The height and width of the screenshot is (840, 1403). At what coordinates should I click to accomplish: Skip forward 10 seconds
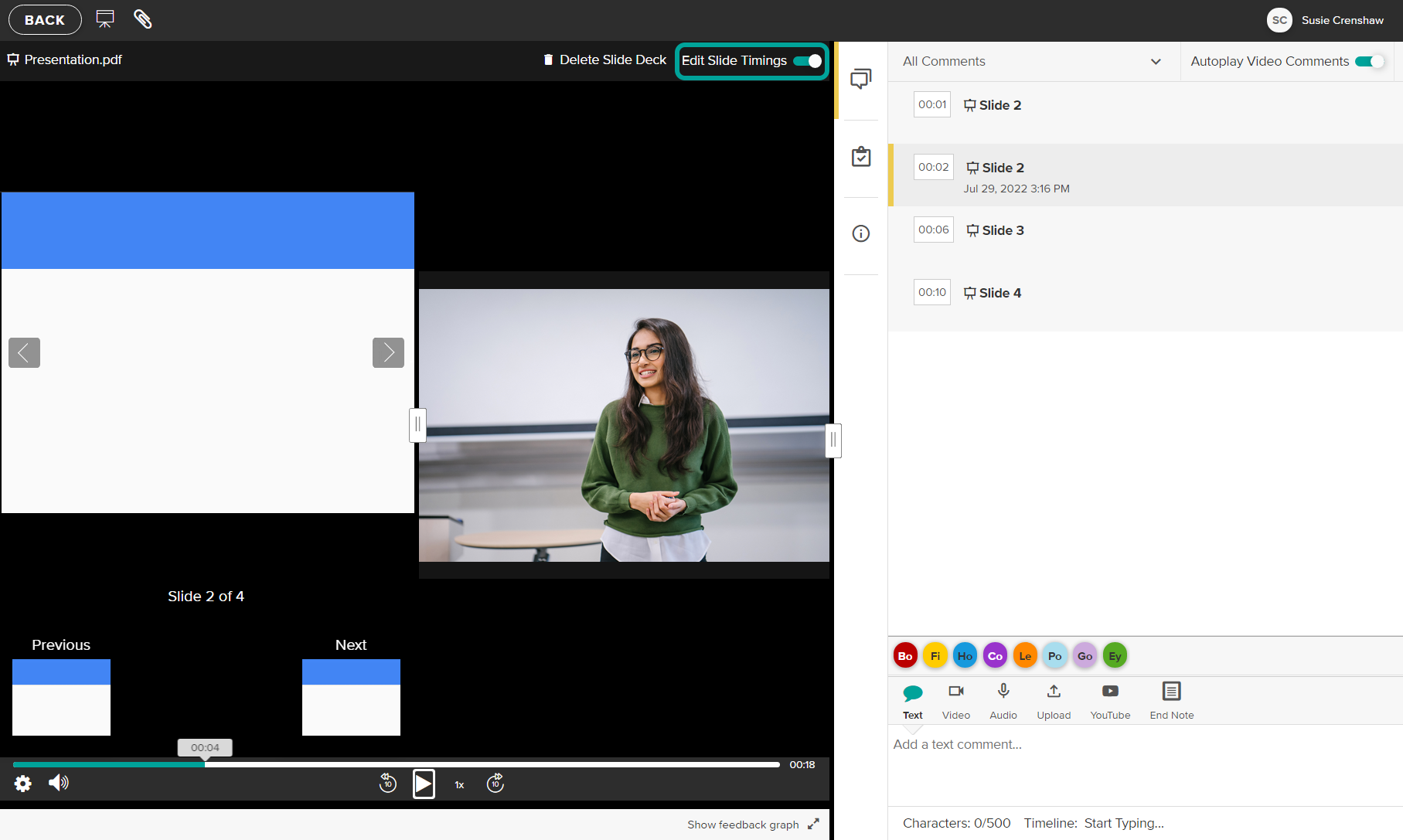495,783
